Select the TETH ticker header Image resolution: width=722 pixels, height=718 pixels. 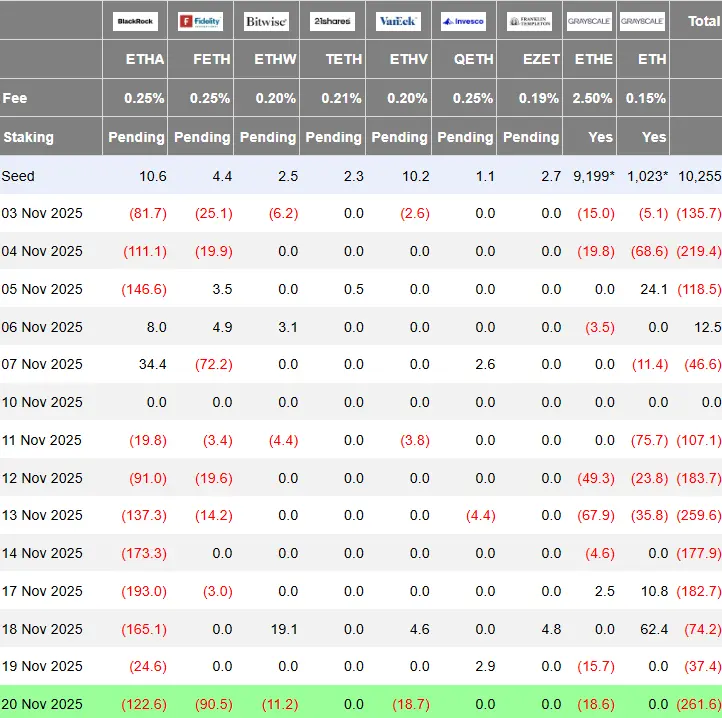pyautogui.click(x=344, y=59)
